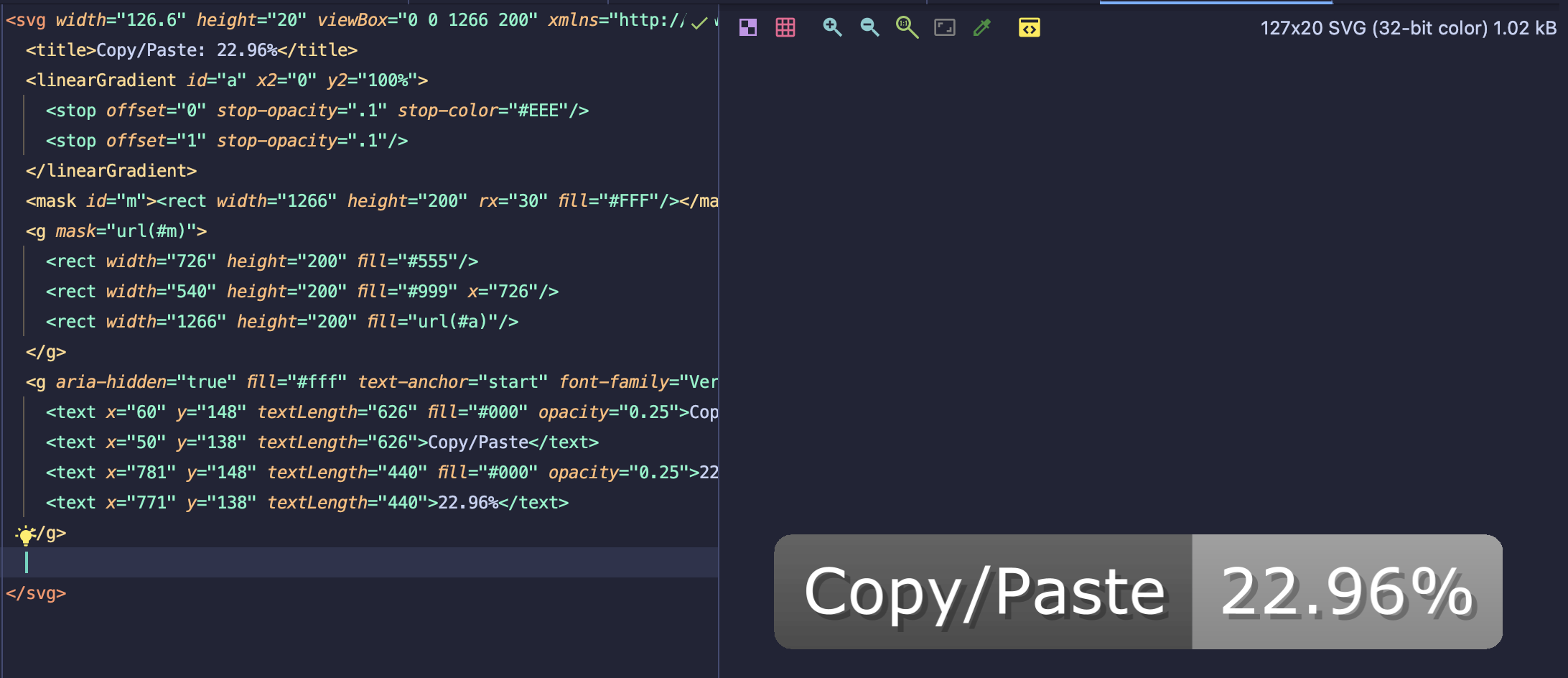Viewport: 1568px width, 678px height.
Task: Click the g mask="url(#m)" line
Action: point(116,231)
